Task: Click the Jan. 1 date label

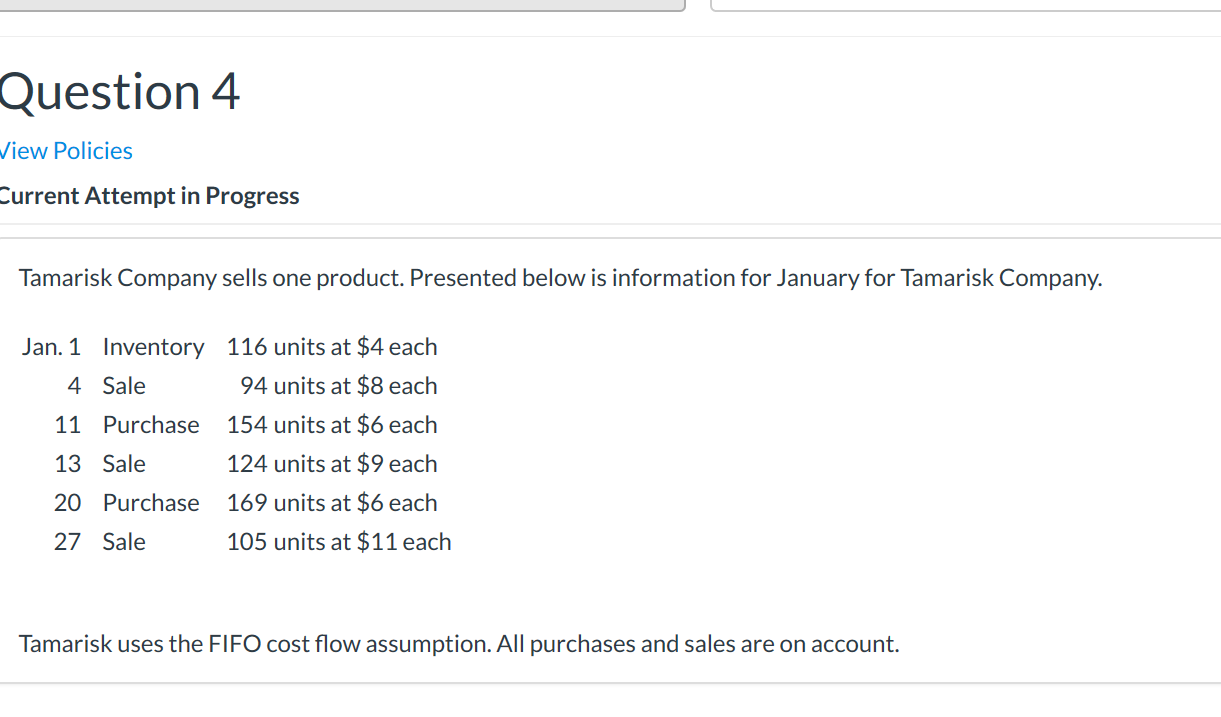Action: [51, 347]
